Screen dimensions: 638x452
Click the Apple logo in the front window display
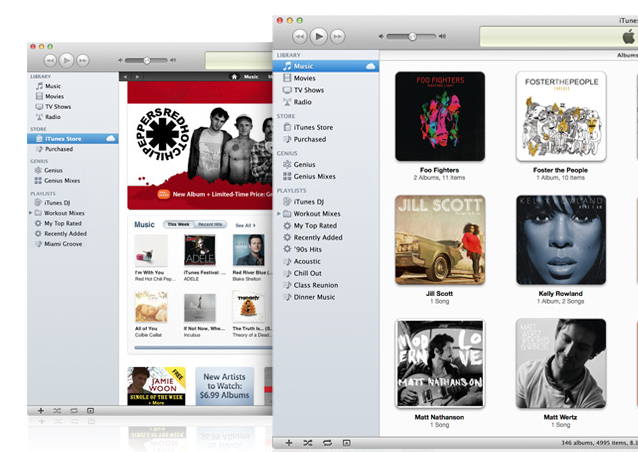(629, 37)
